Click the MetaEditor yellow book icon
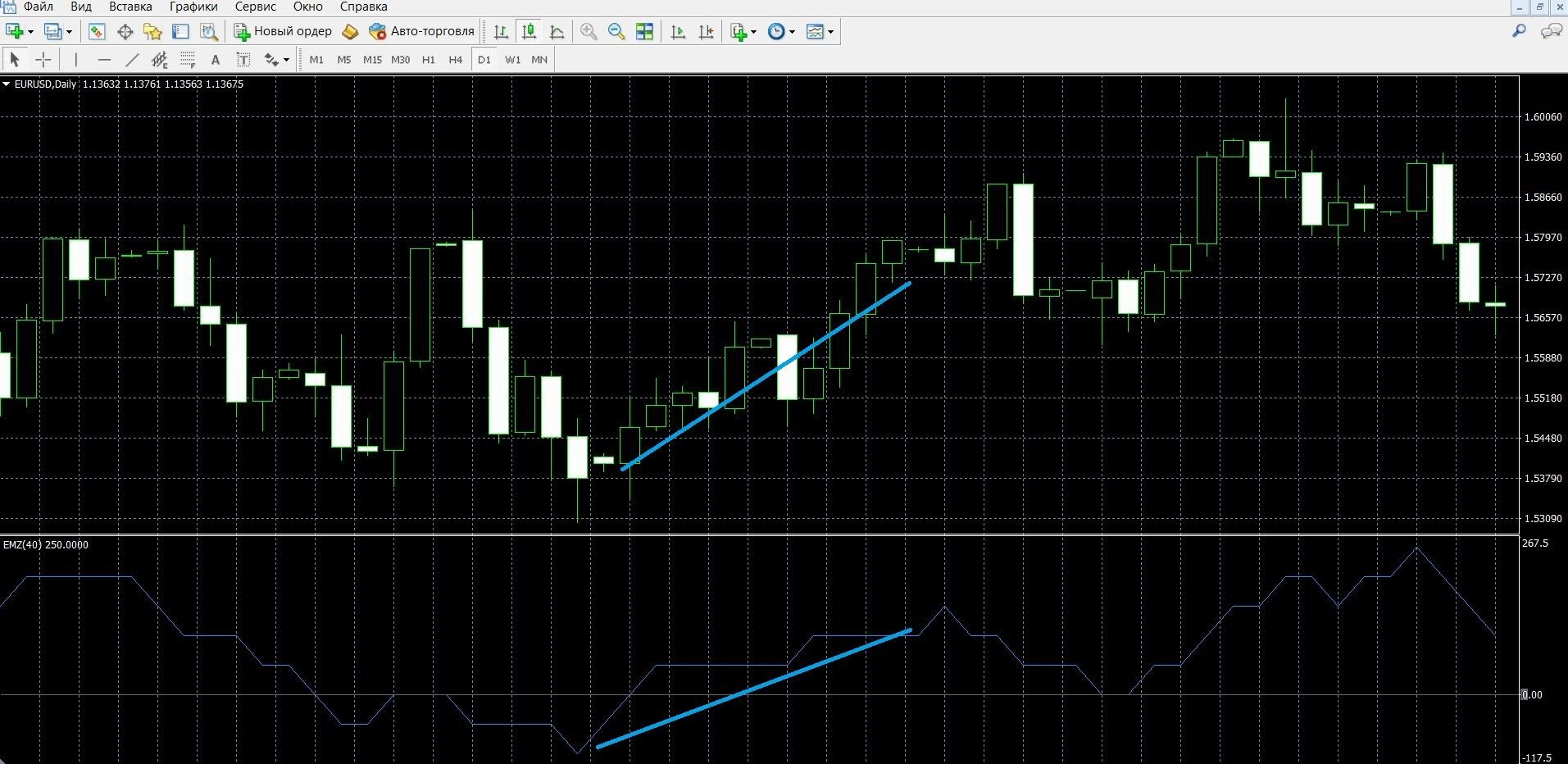The height and width of the screenshot is (764, 1568). [x=350, y=32]
